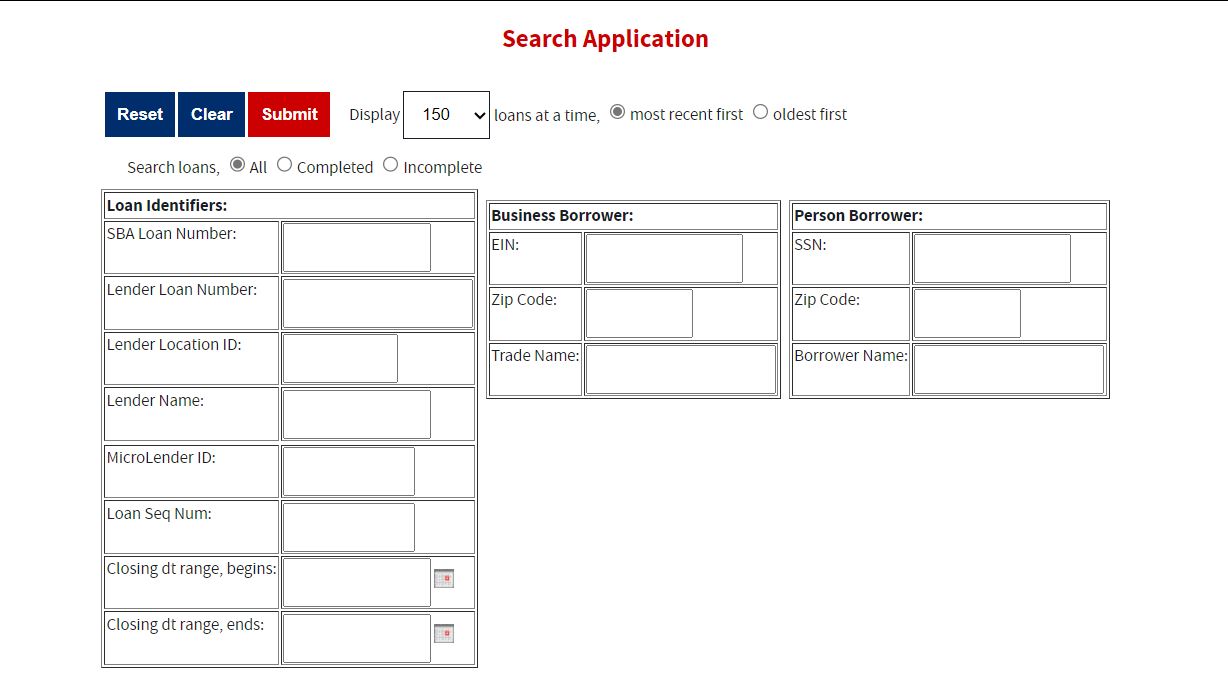The image size is (1228, 698).
Task: Choose All loans search filter
Action: click(x=237, y=165)
